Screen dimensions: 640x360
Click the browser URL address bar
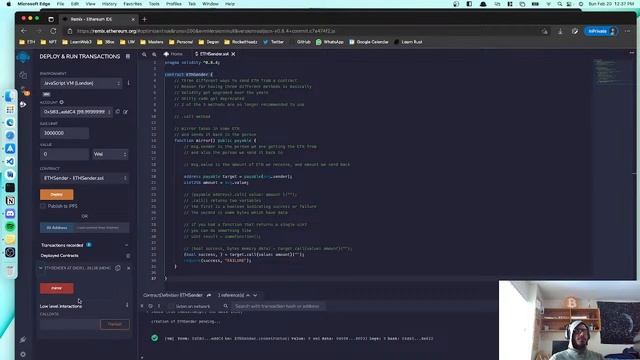302,31
